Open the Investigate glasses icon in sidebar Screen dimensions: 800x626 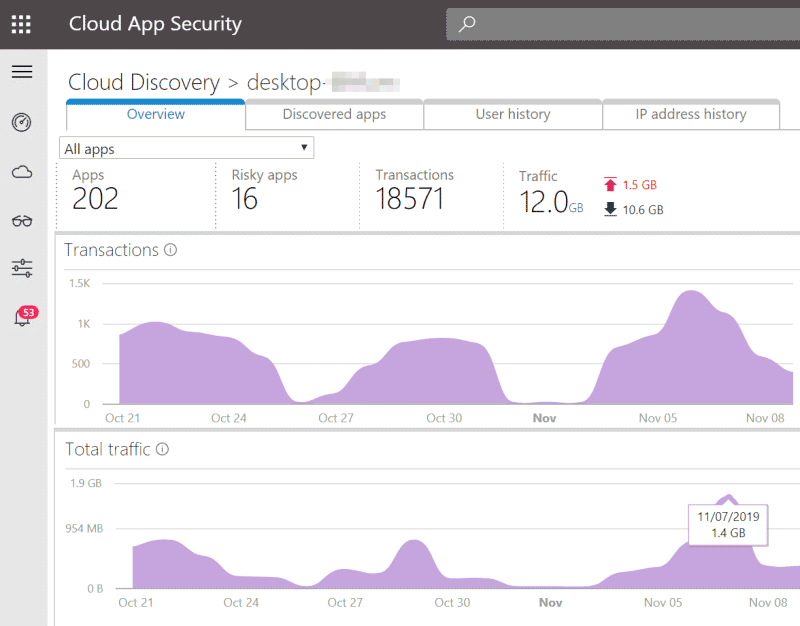tap(22, 221)
